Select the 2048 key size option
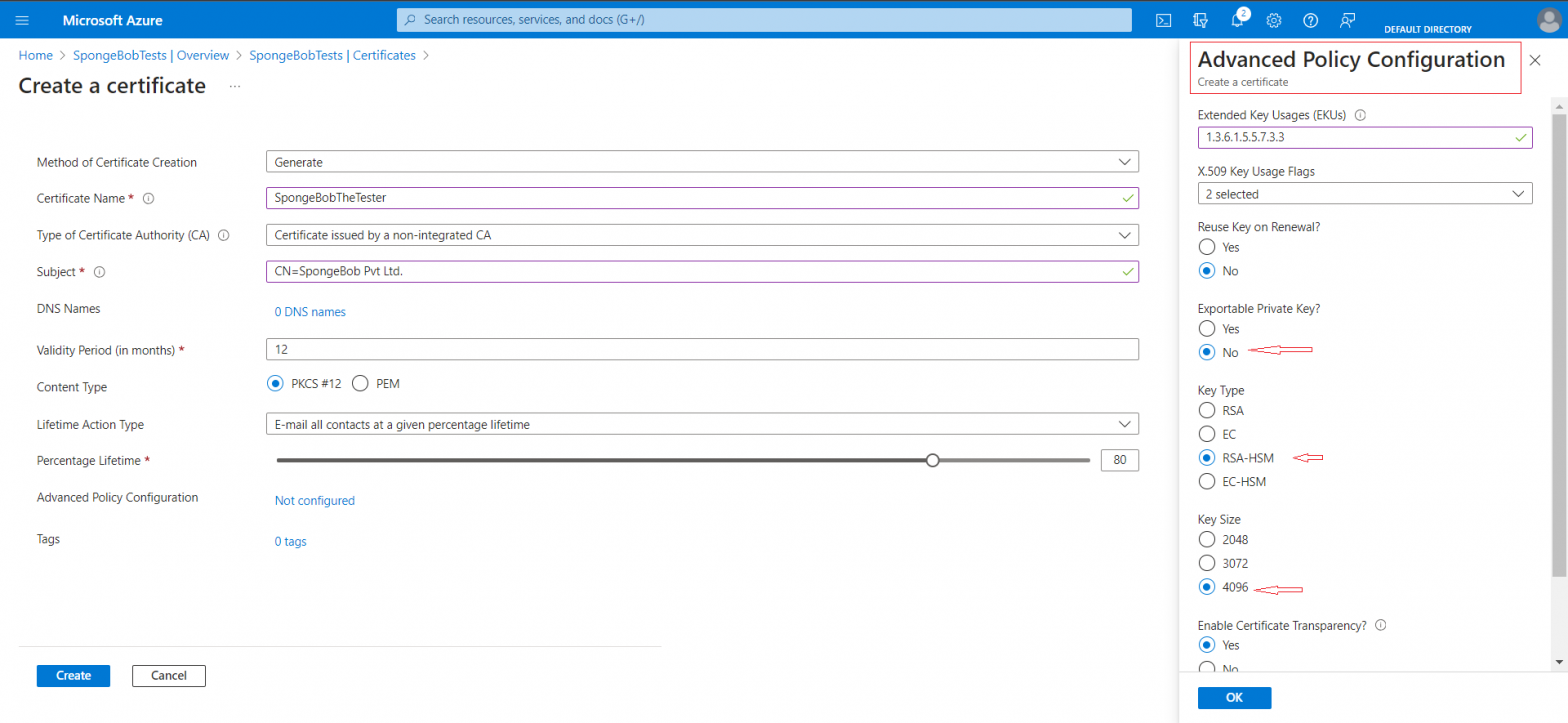The width and height of the screenshot is (1568, 723). [x=1207, y=540]
